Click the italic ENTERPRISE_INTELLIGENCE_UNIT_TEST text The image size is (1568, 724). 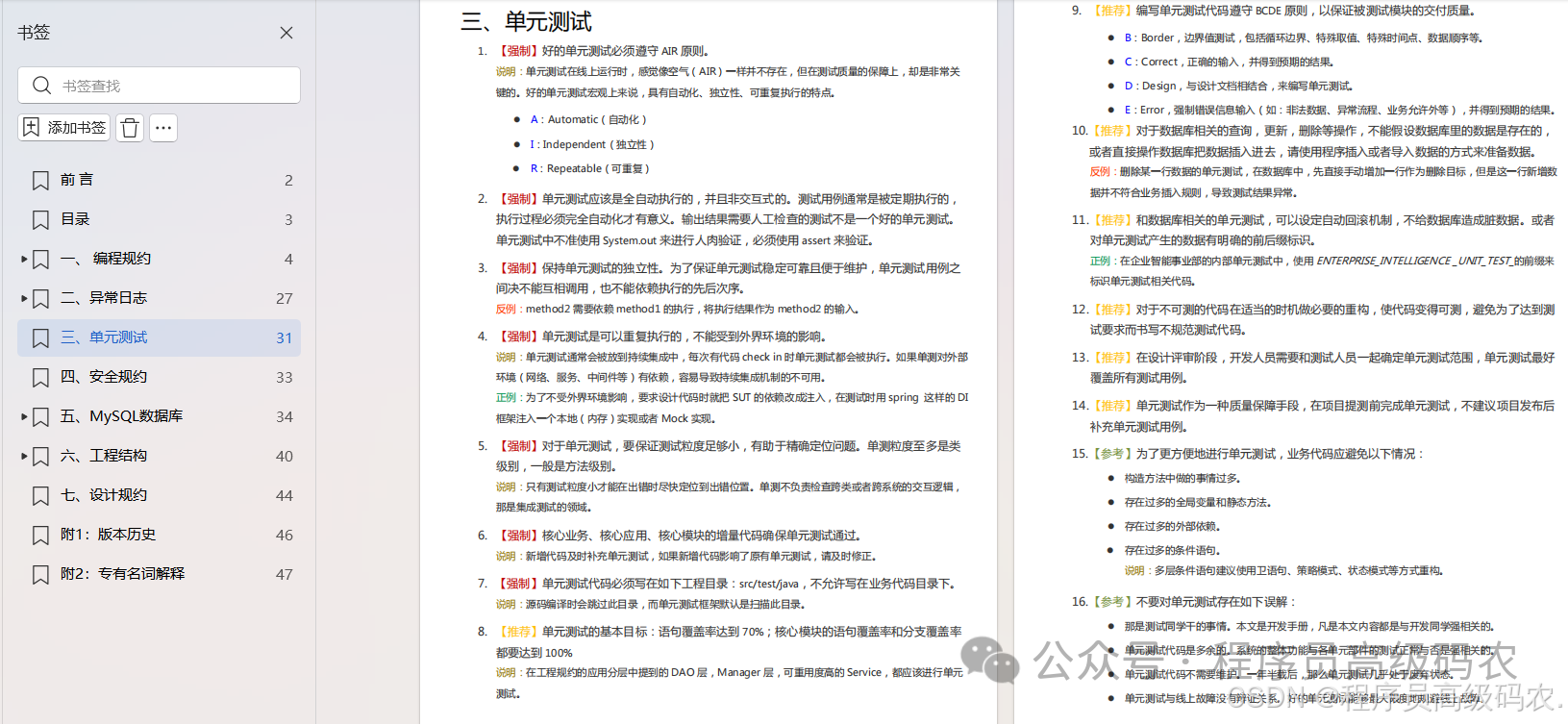1414,261
